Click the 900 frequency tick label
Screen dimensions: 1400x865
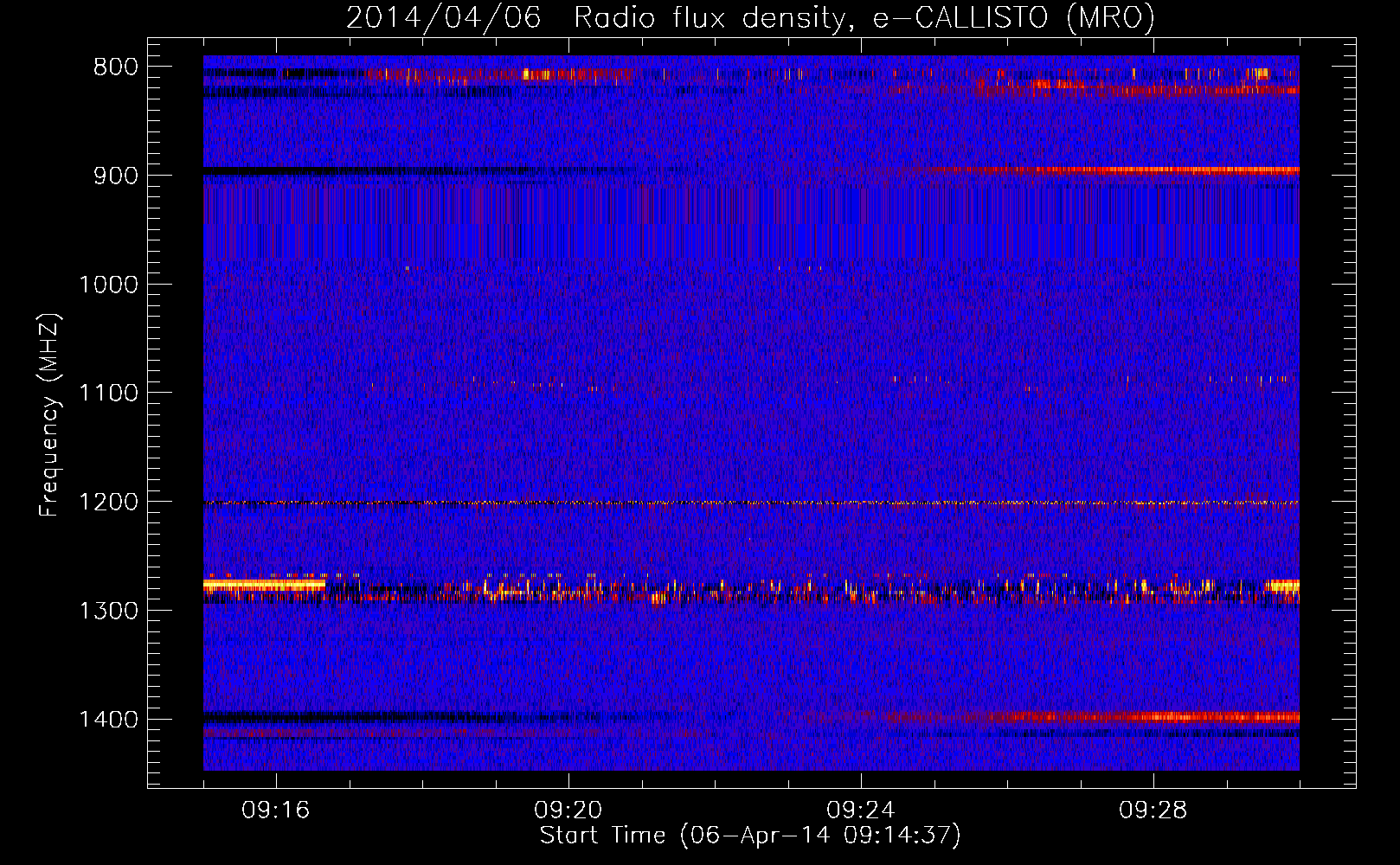116,176
